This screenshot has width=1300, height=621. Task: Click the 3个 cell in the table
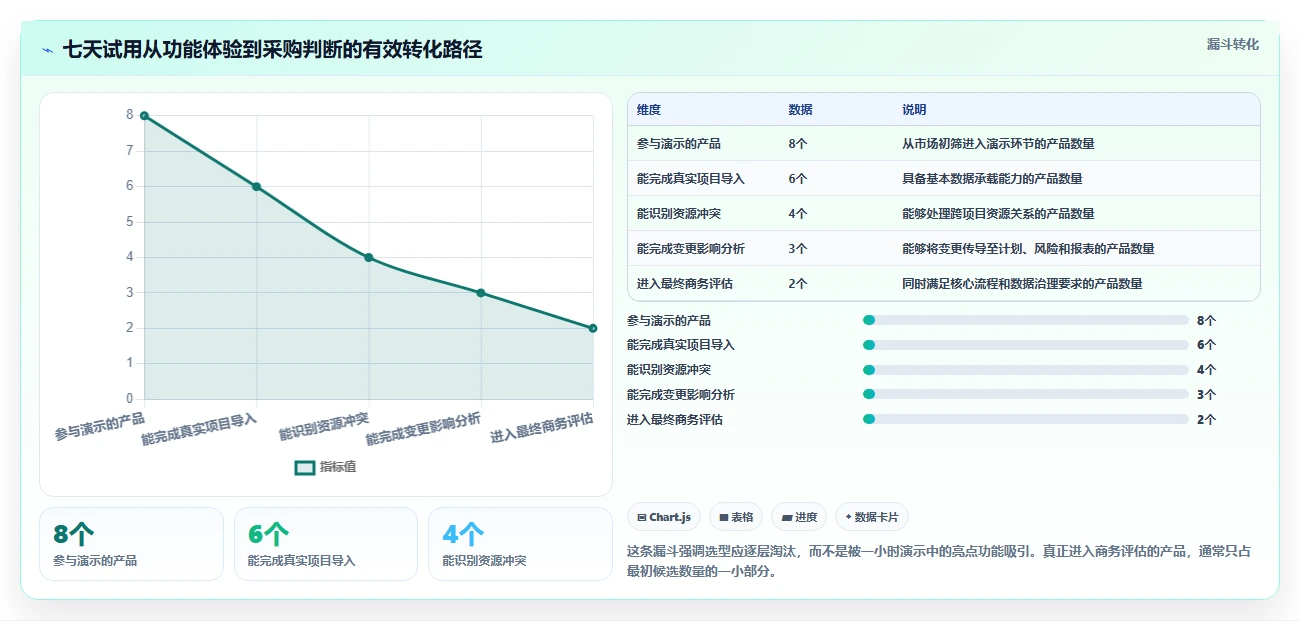coord(798,249)
